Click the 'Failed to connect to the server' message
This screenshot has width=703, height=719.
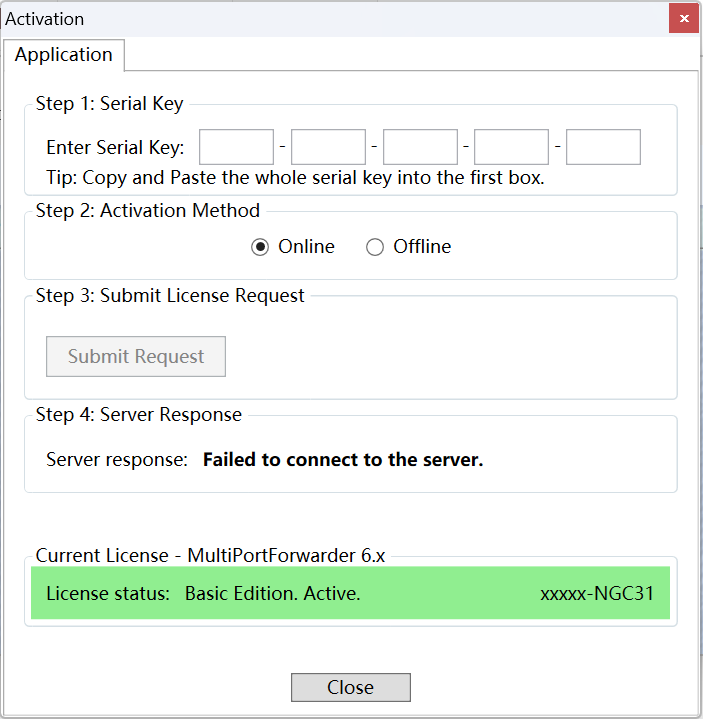[x=343, y=461]
